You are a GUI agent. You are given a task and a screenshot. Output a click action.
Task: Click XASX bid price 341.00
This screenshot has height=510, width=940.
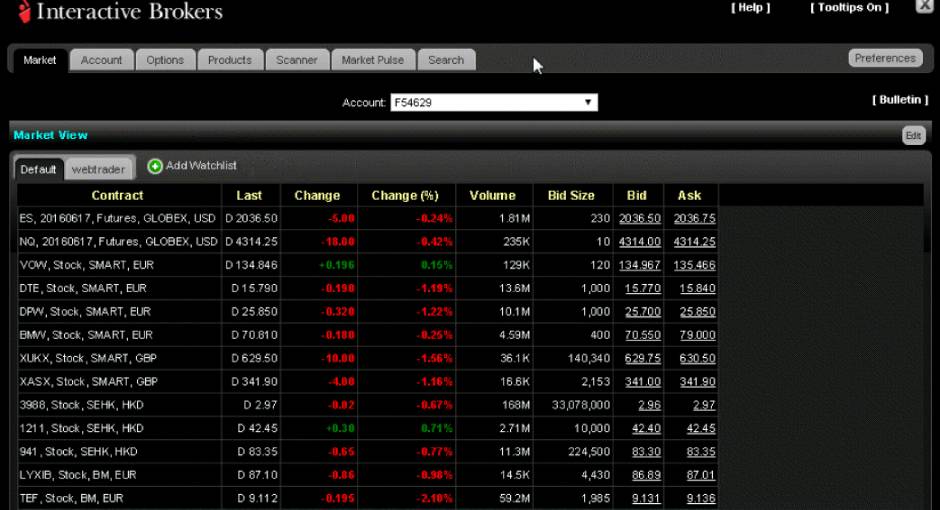pos(643,382)
